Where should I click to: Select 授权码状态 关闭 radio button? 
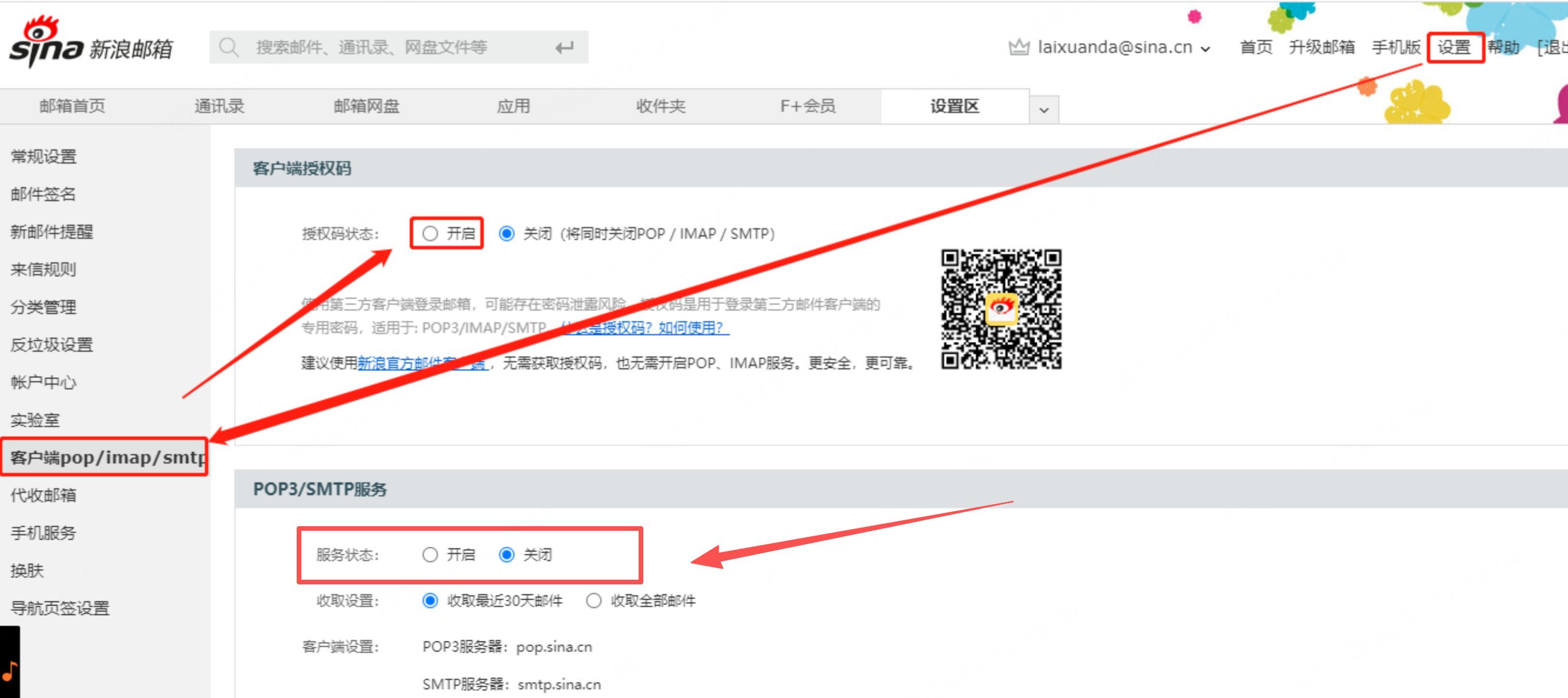coord(506,234)
